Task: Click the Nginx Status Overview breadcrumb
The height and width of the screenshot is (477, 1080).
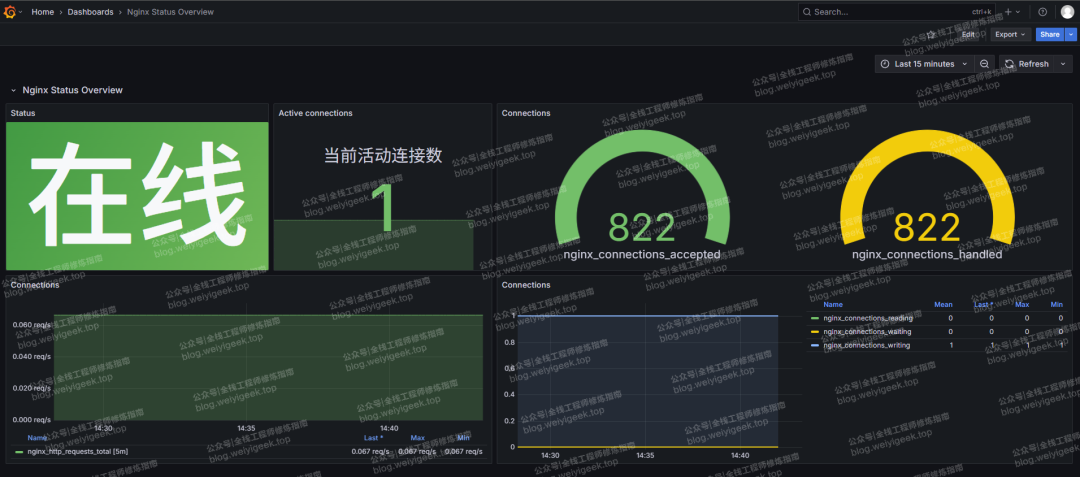Action: (x=170, y=12)
